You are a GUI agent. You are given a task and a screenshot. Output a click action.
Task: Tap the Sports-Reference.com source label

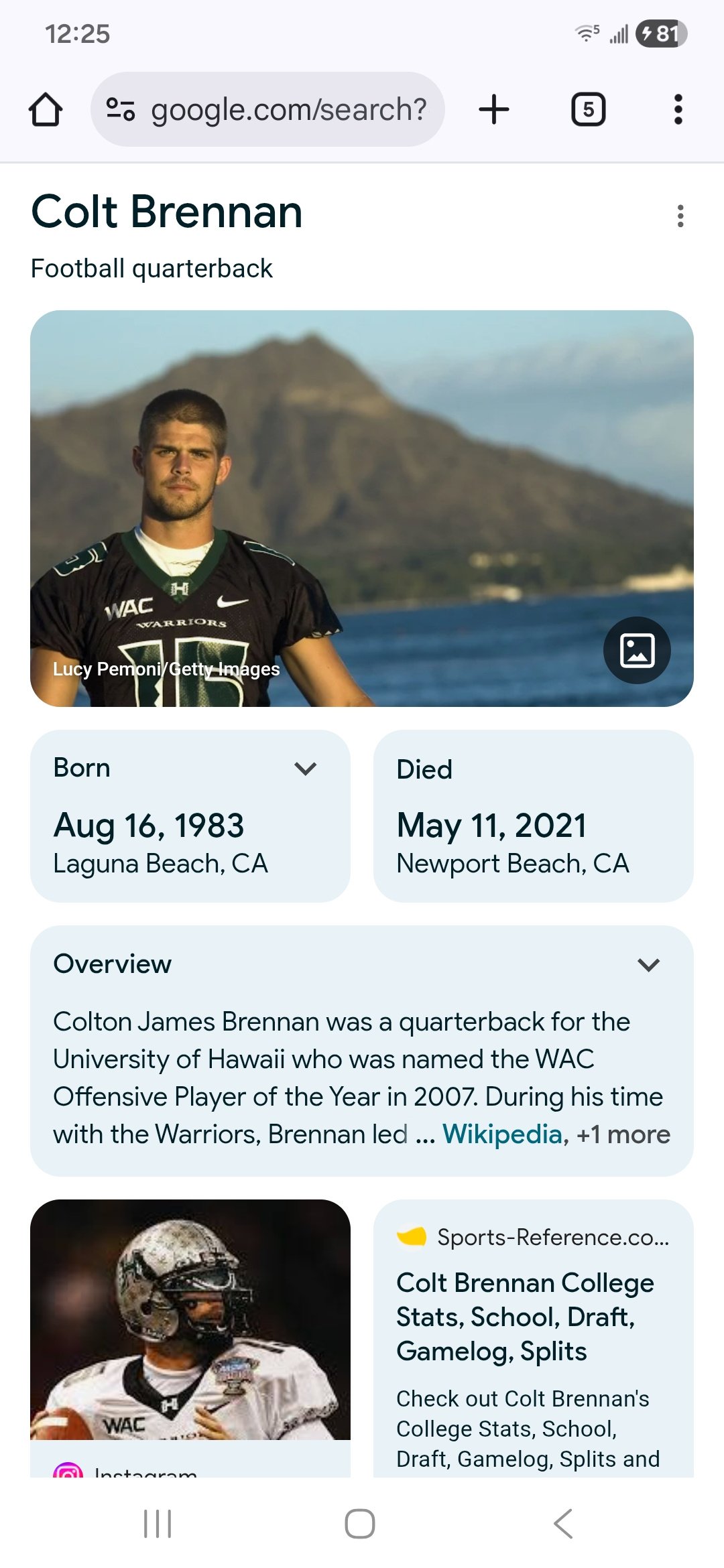[x=552, y=1237]
